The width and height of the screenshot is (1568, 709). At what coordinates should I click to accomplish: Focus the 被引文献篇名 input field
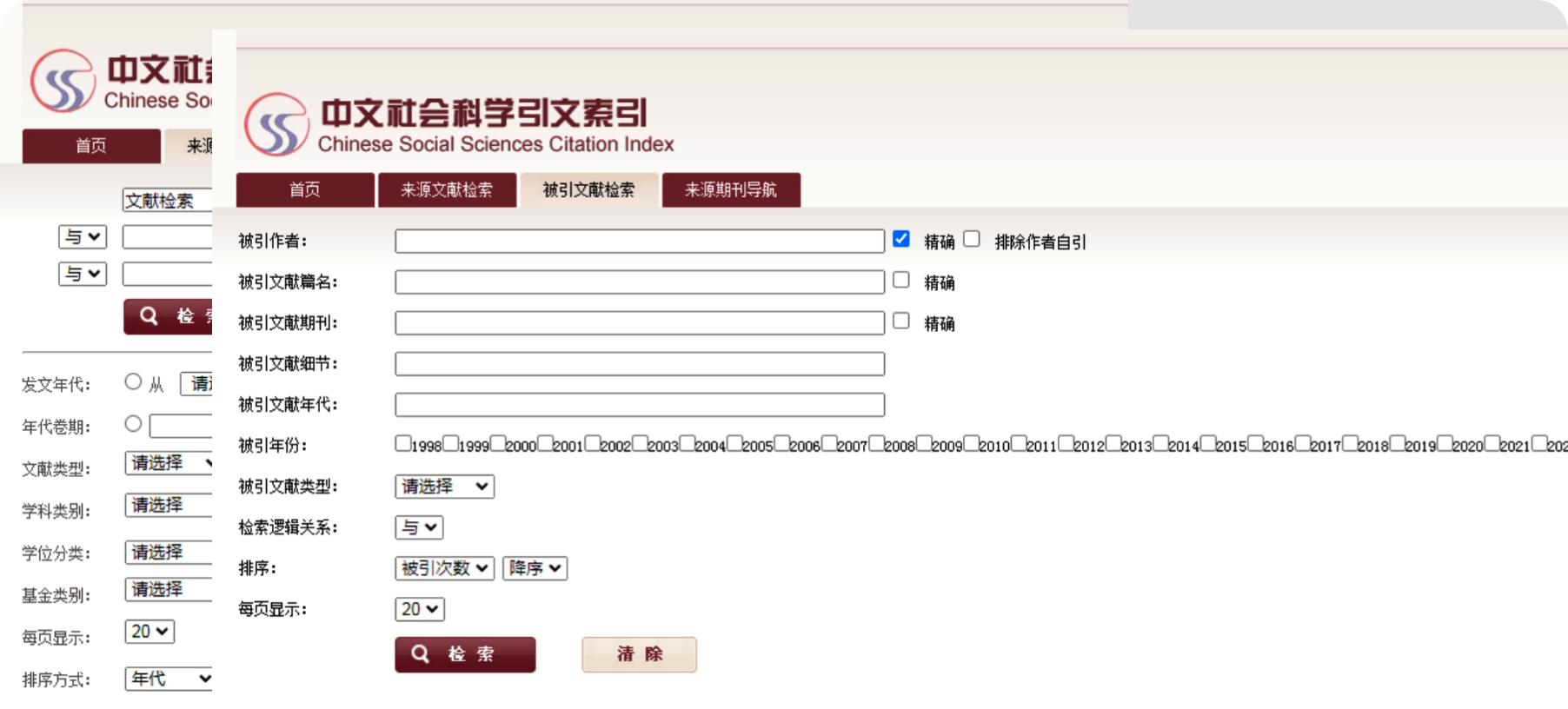[x=640, y=282]
